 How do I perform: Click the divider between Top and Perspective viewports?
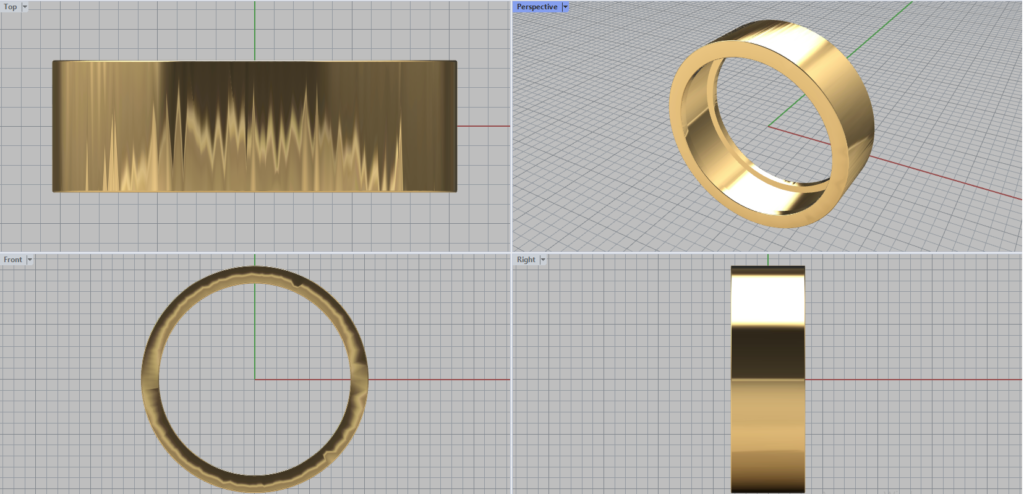(x=511, y=125)
